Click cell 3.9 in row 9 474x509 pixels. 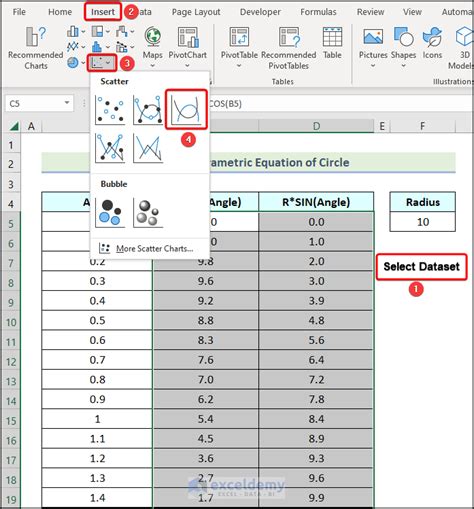[316, 301]
